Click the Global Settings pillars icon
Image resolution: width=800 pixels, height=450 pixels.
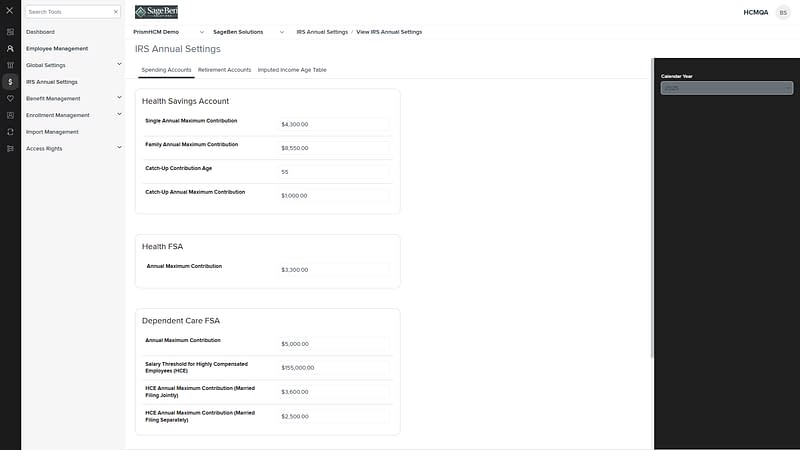pos(10,65)
